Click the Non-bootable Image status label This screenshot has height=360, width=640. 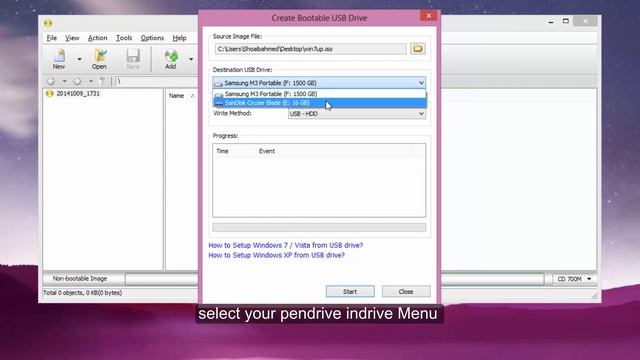click(80, 278)
